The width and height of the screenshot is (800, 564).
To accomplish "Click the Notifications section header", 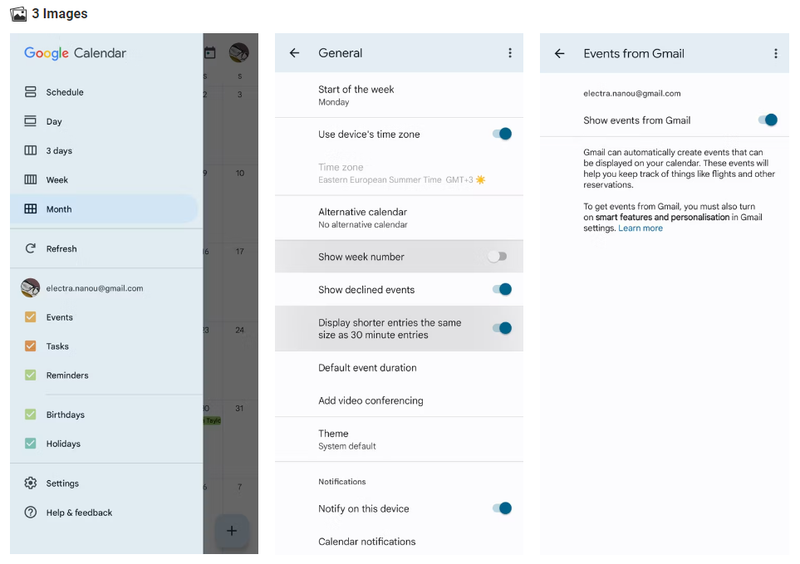I will [x=342, y=481].
